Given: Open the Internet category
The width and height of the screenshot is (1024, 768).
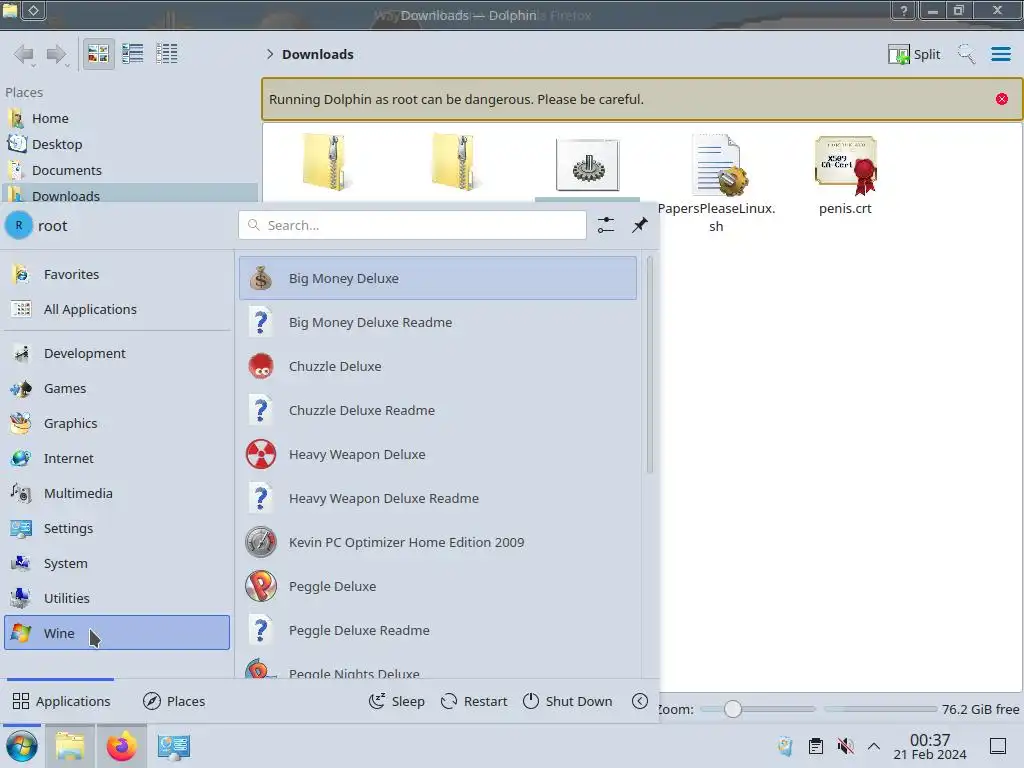Looking at the screenshot, I should pyautogui.click(x=117, y=458).
